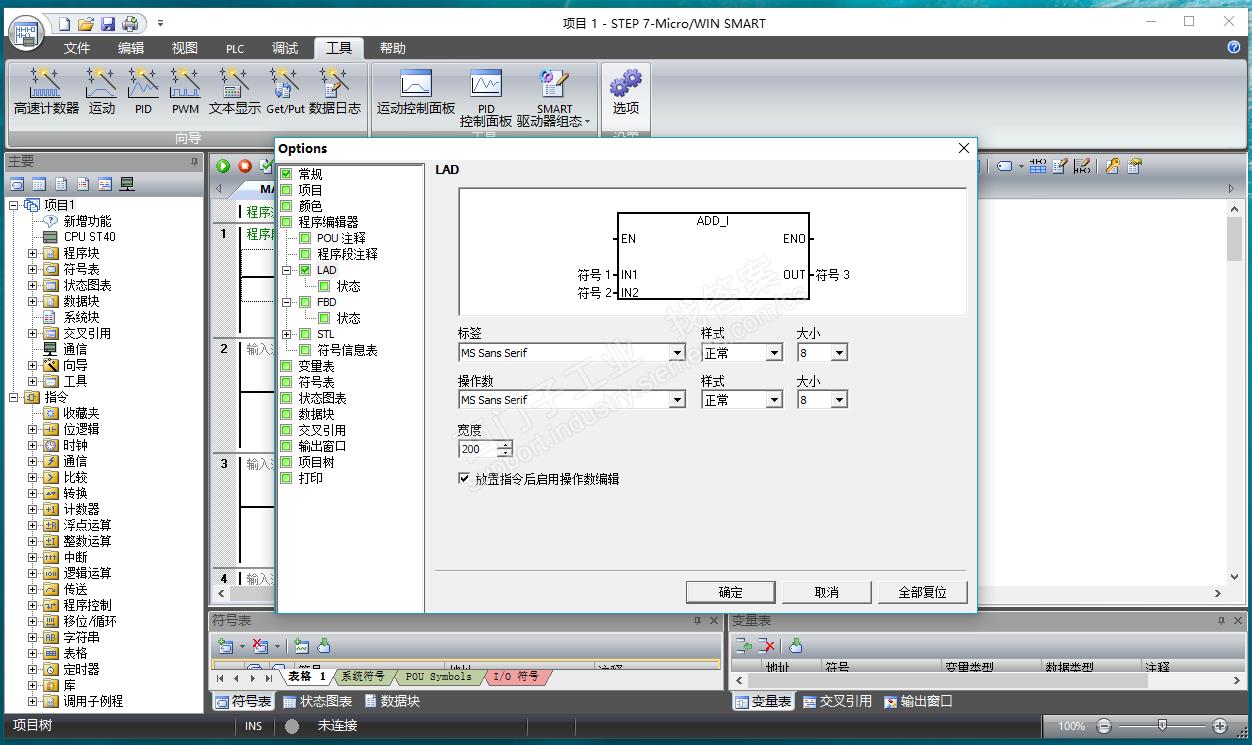1252x745 pixels.
Task: Adjust the zoom slider in status bar
Action: (1162, 726)
